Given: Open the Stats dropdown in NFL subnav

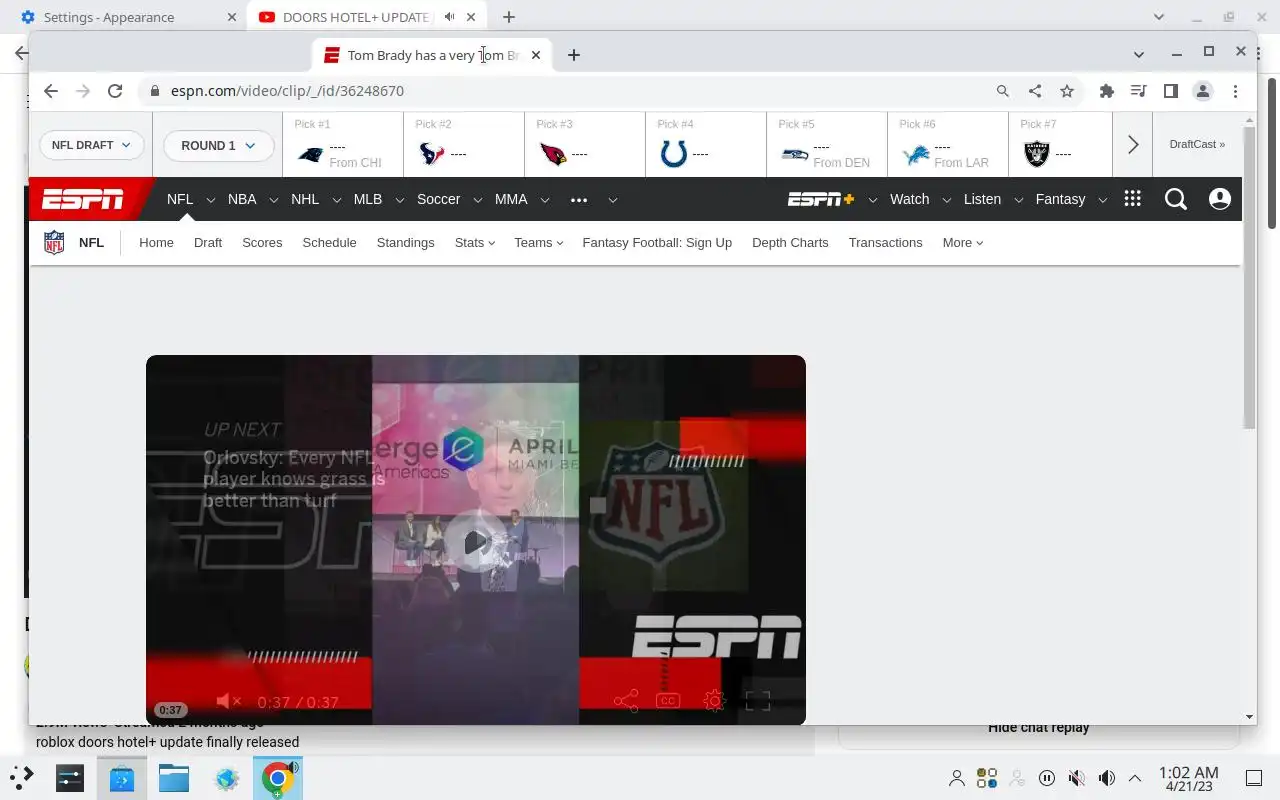Looking at the screenshot, I should pos(475,242).
